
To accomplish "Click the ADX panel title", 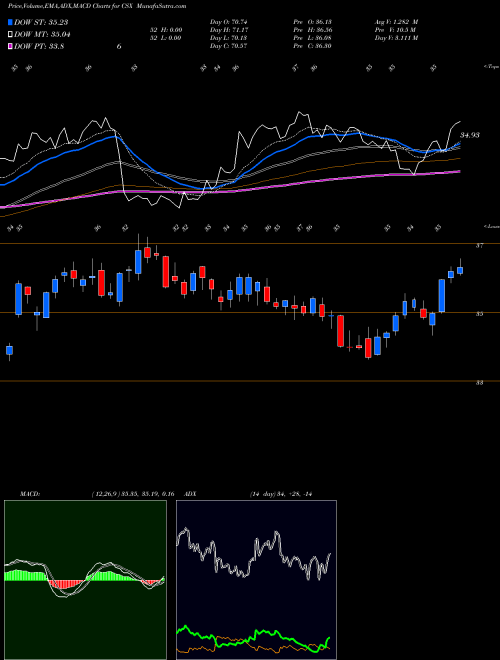I will (190, 494).
